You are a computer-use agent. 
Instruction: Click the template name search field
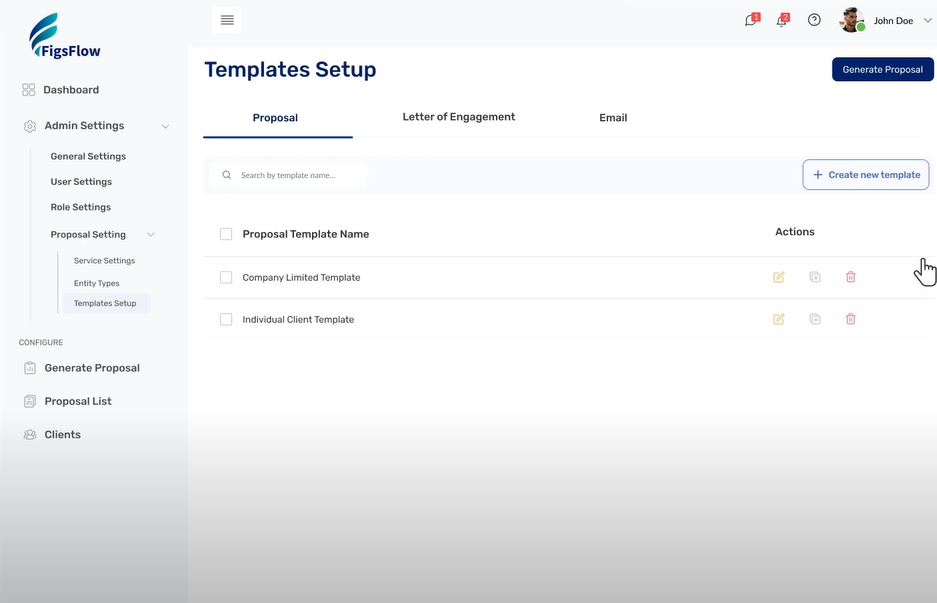tap(290, 174)
